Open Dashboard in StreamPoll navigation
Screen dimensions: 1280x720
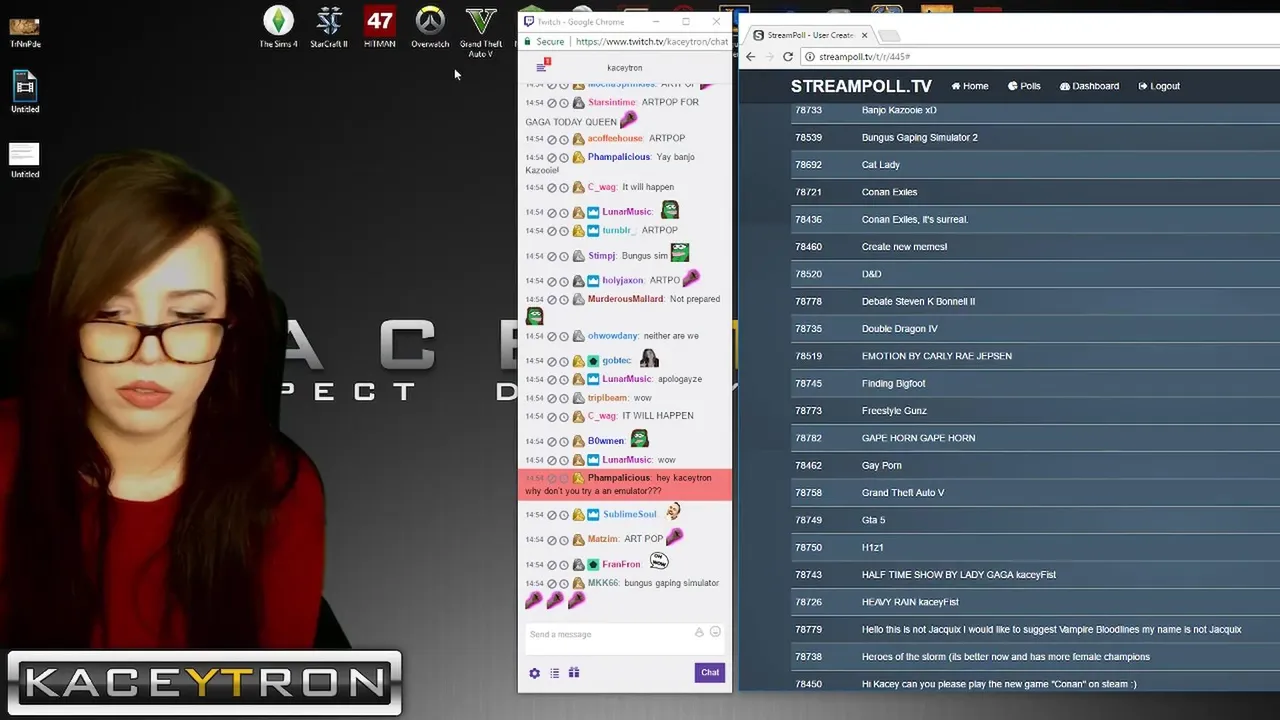[1089, 86]
